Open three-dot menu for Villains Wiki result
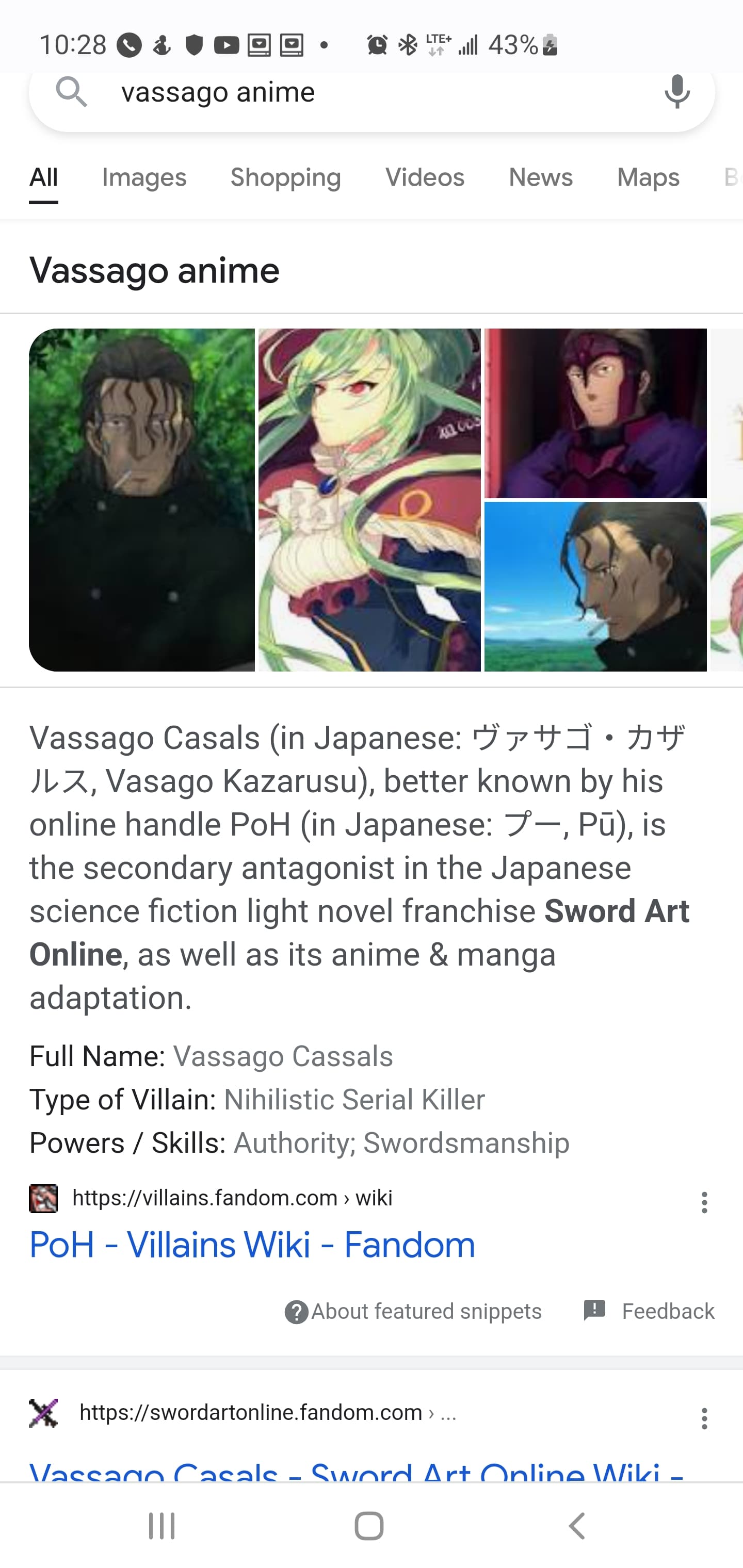The width and height of the screenshot is (743, 1568). (x=704, y=1202)
